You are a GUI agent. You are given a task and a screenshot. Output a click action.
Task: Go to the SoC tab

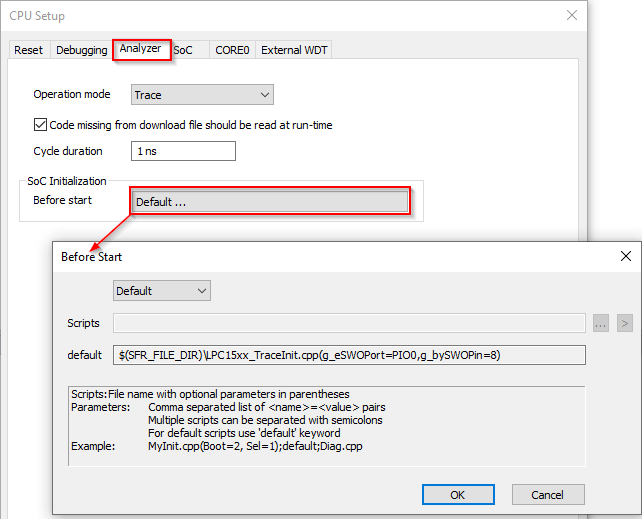(184, 50)
